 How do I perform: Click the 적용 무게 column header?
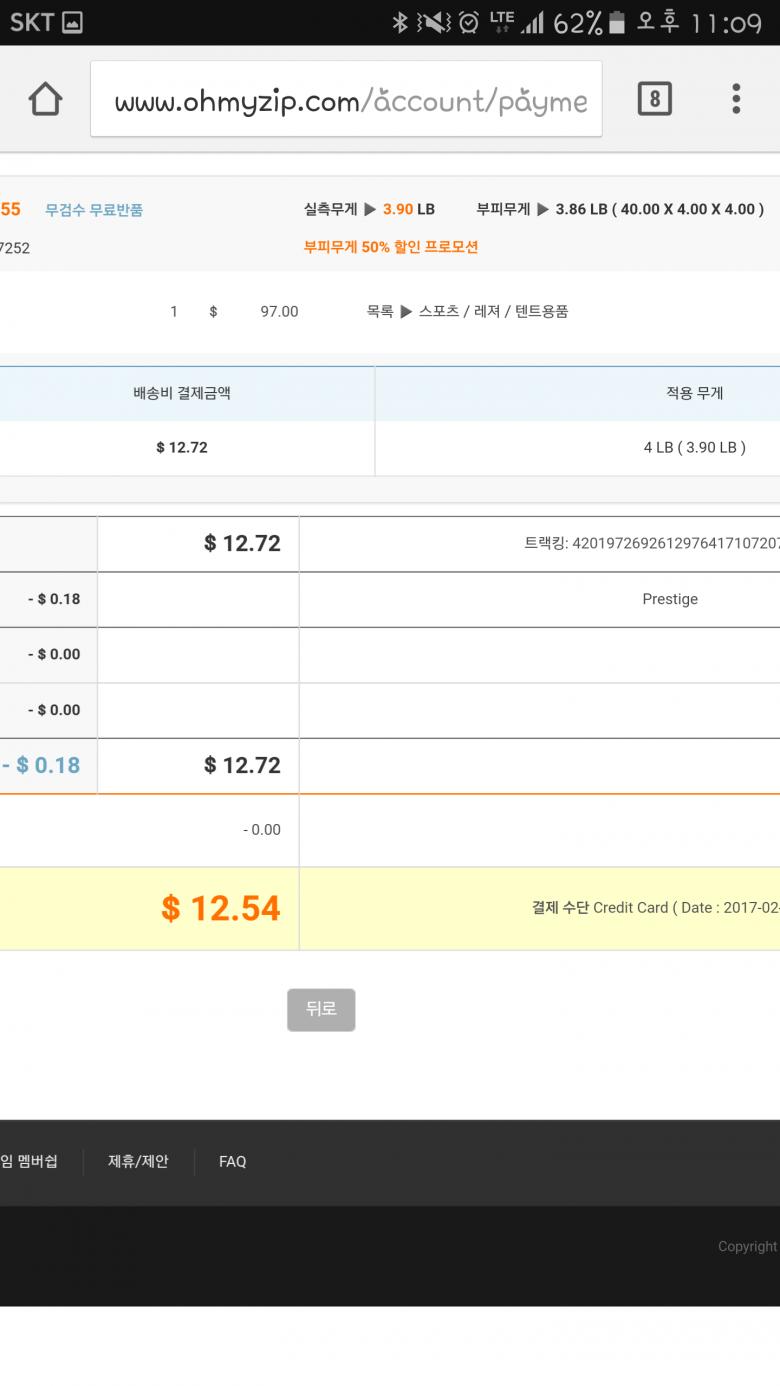pyautogui.click(x=694, y=393)
